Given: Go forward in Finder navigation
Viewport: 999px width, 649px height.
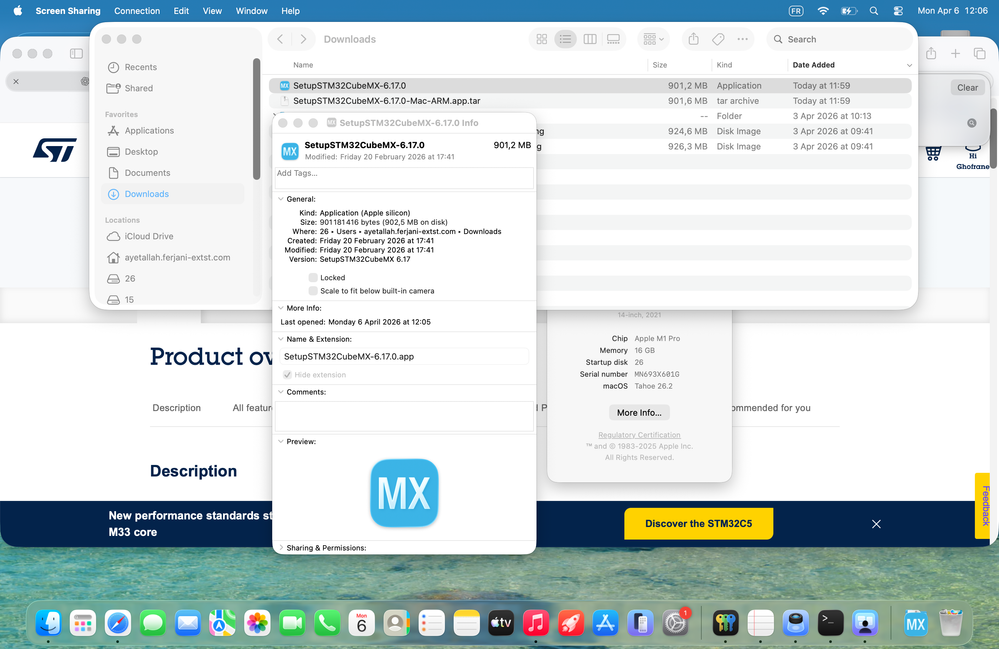Looking at the screenshot, I should [303, 39].
